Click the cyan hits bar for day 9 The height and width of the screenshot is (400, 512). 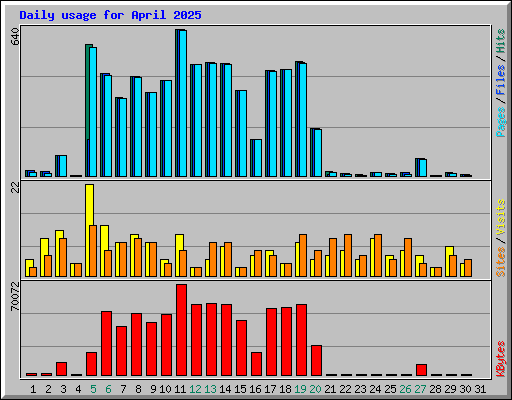[153, 135]
